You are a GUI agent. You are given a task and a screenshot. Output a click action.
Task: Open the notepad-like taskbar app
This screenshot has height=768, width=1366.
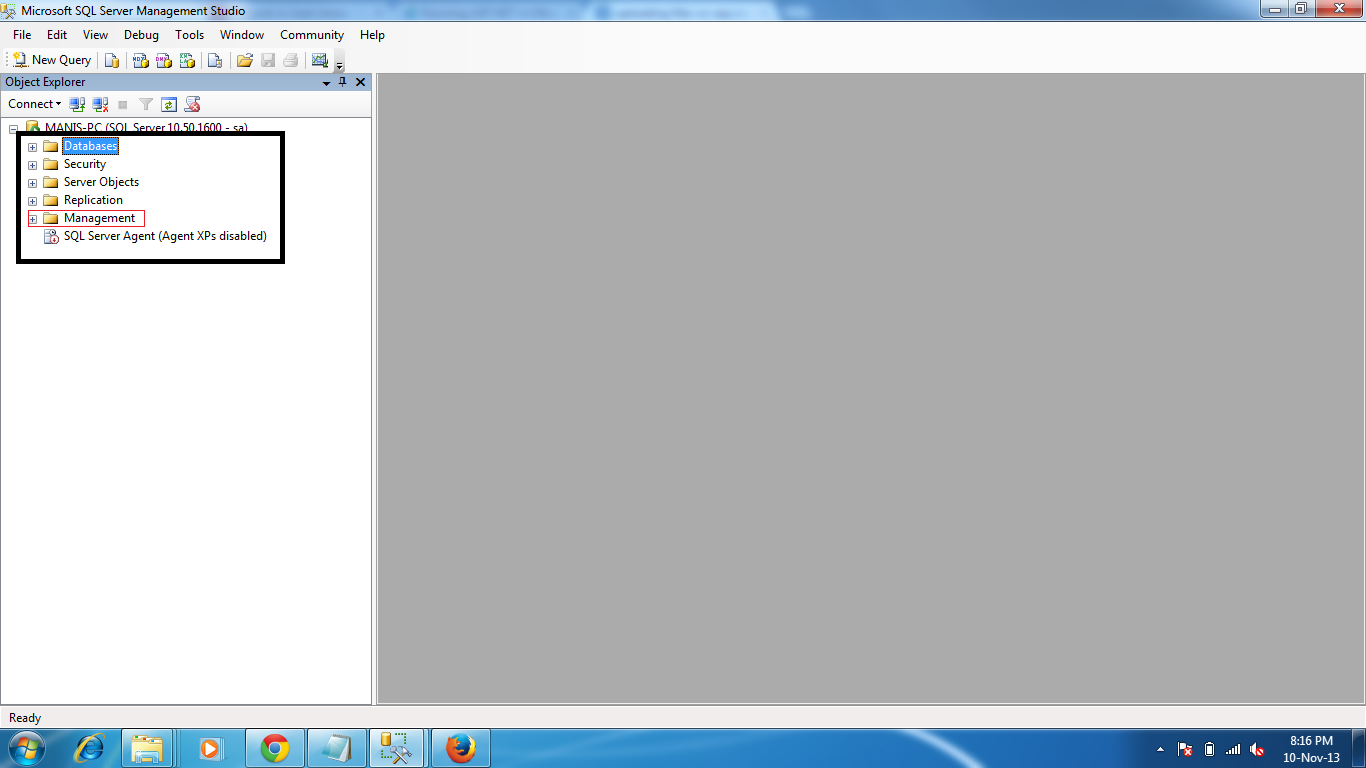337,748
